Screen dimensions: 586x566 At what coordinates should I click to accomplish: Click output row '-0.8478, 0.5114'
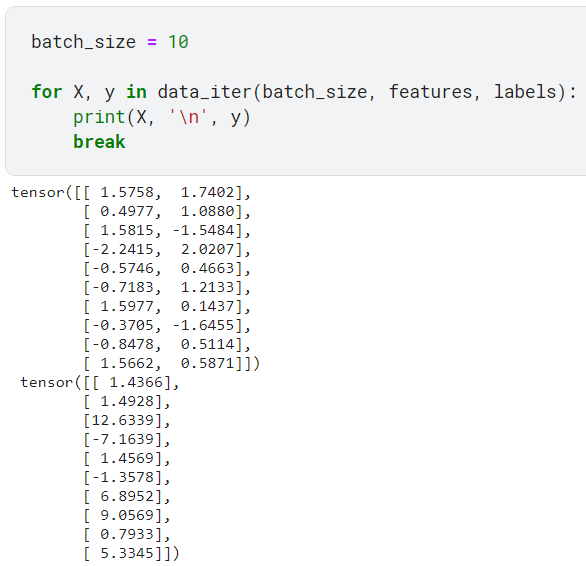[x=167, y=344]
